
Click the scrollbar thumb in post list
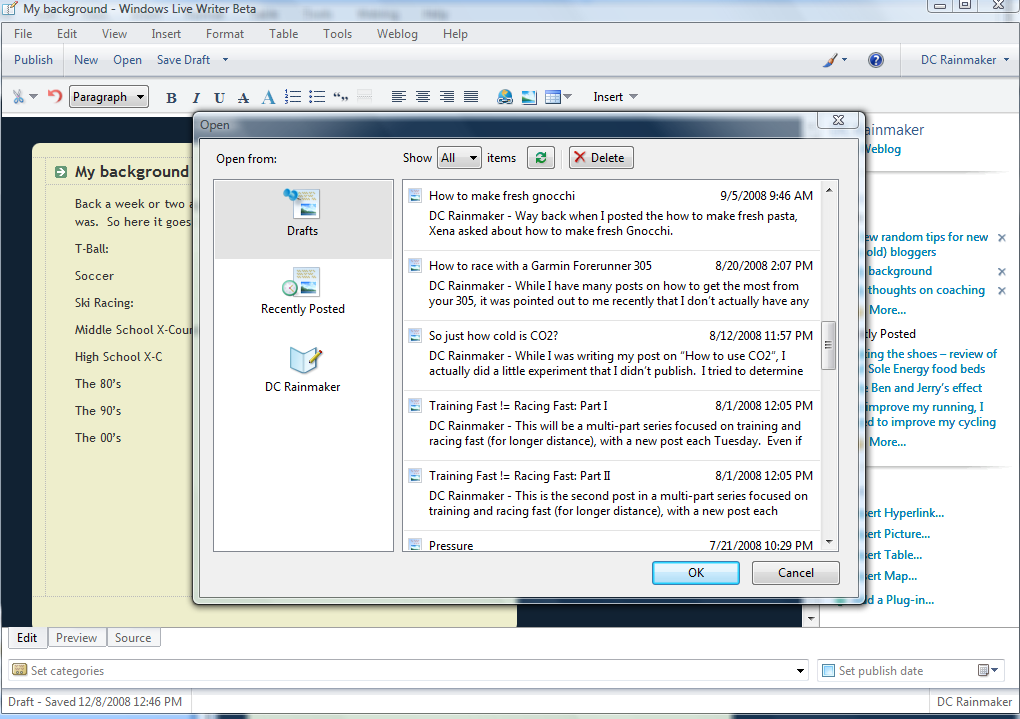(x=828, y=346)
